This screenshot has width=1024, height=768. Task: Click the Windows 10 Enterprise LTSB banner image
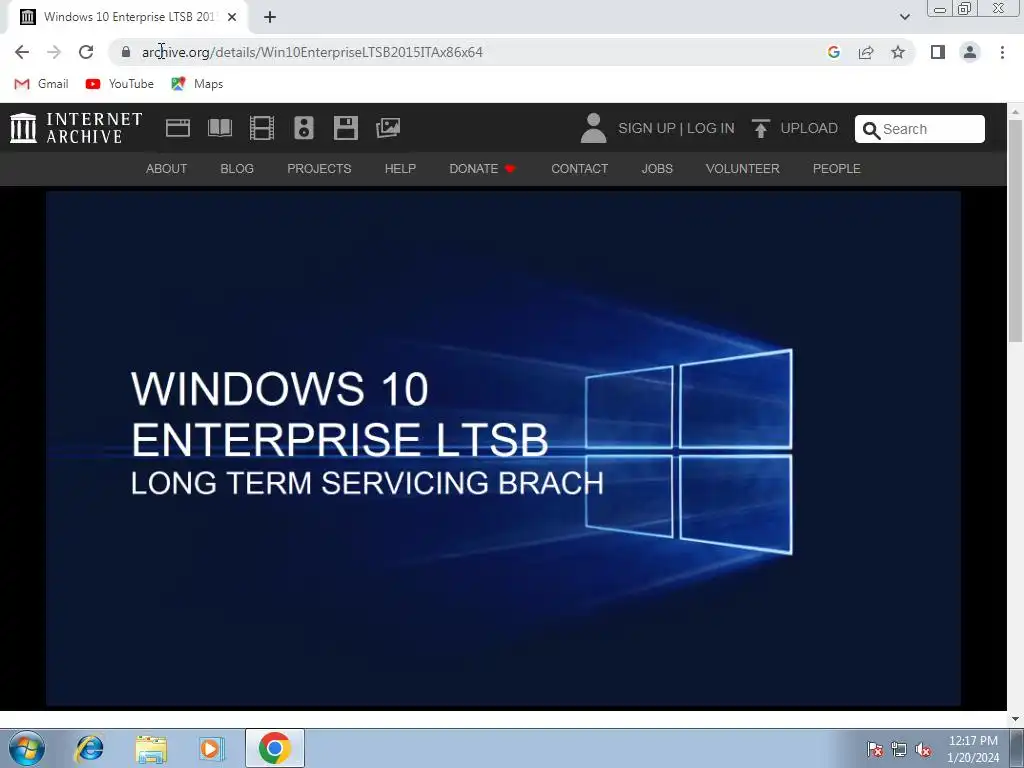pos(503,448)
